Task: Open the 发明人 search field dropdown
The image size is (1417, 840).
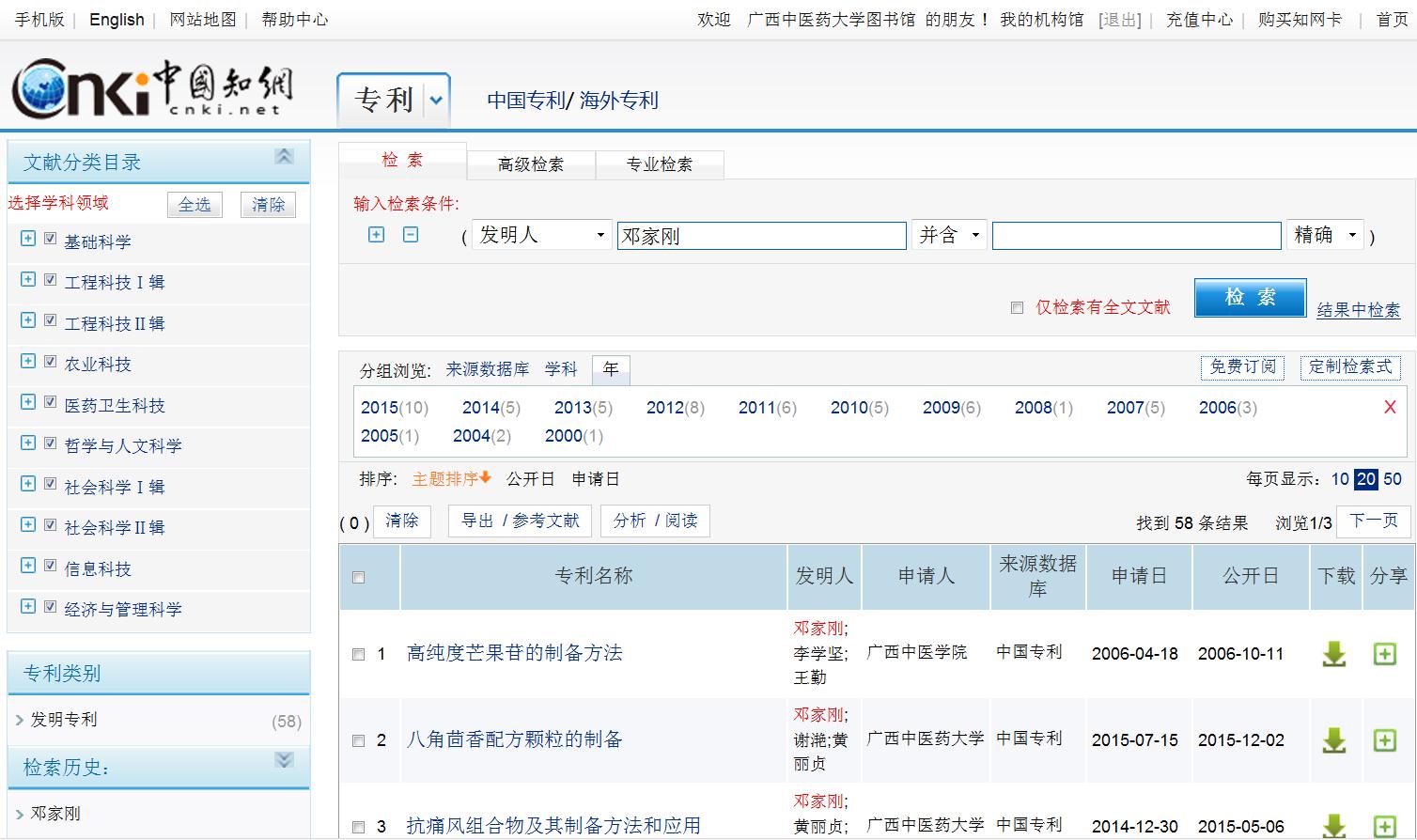Action: tap(541, 235)
